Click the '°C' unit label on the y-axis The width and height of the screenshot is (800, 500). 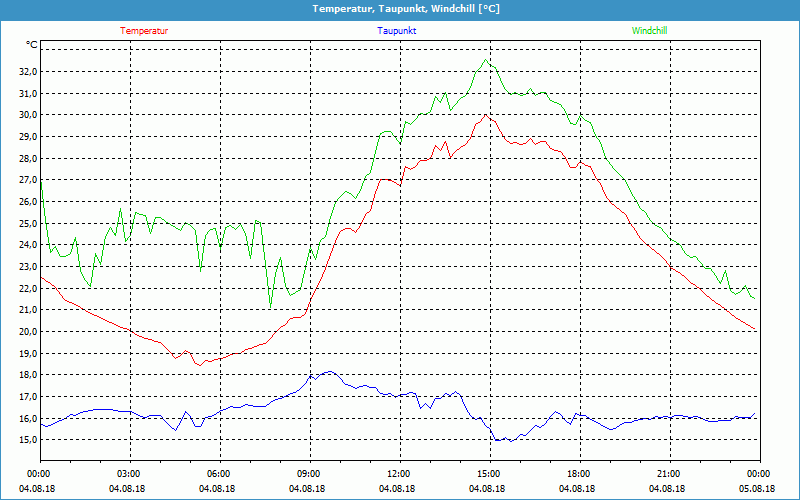(x=32, y=45)
